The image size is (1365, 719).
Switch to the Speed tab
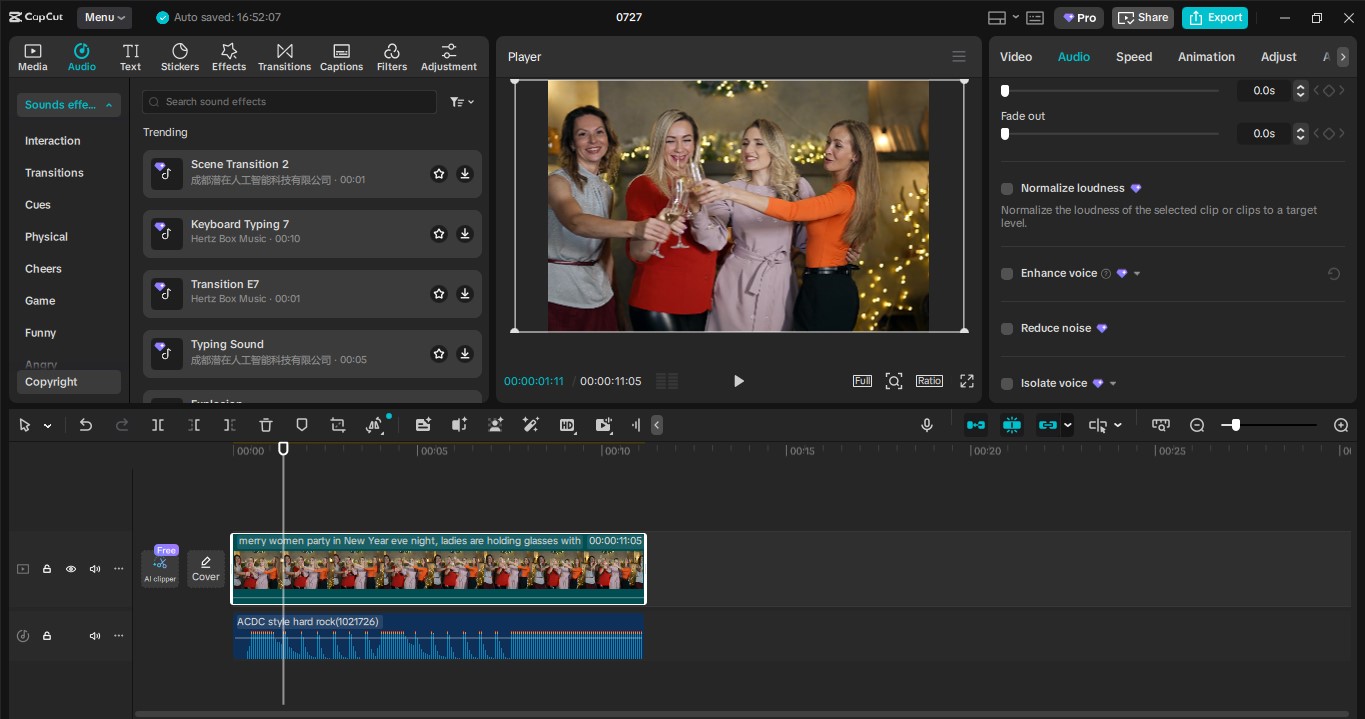[x=1133, y=57]
